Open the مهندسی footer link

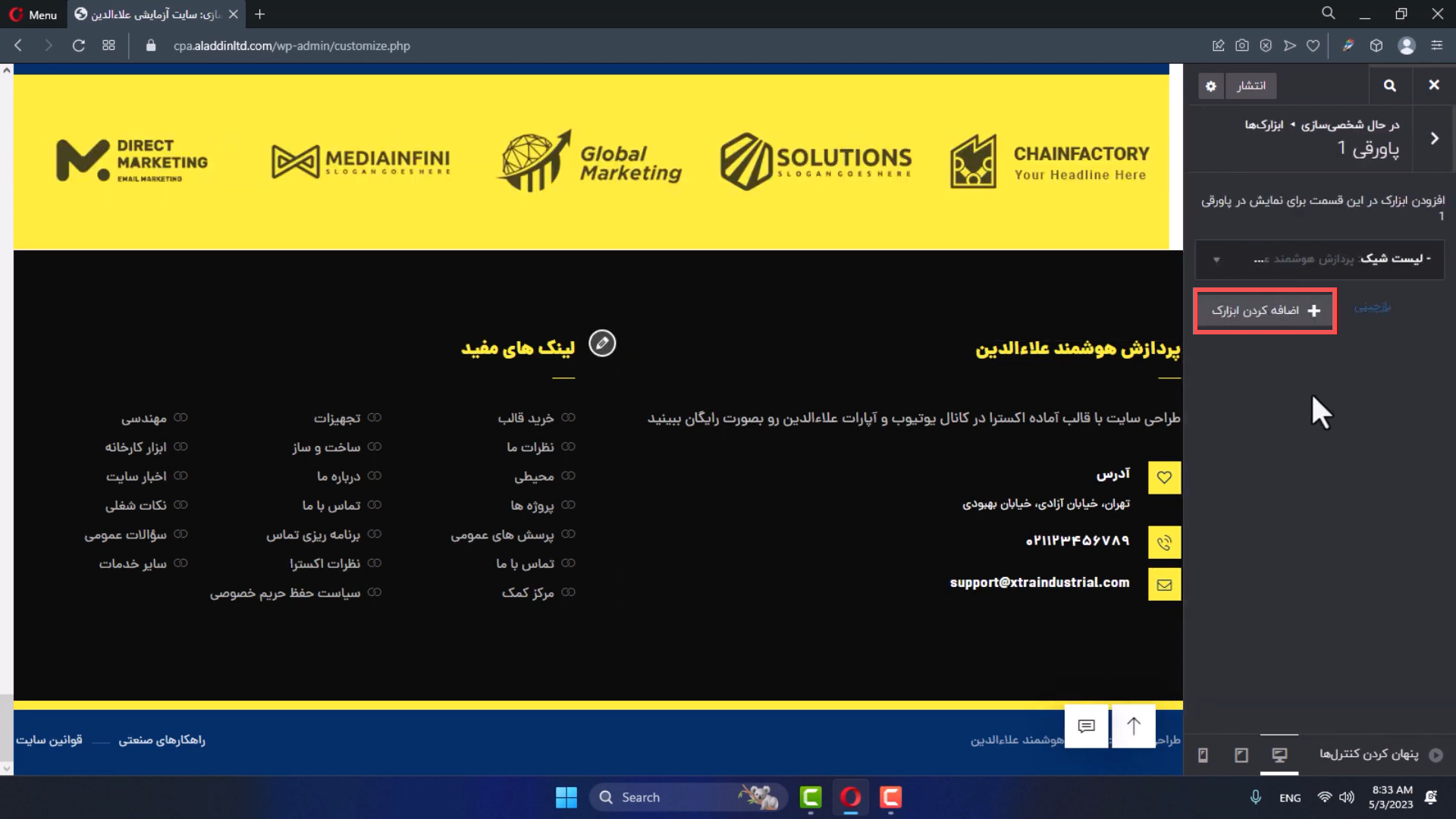coord(144,418)
